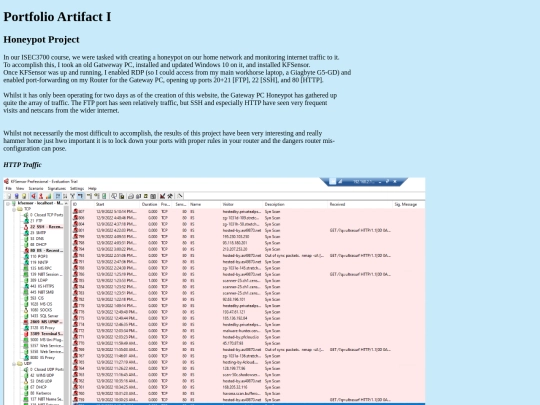Screen dimensions: 540x405
Task: Open the View menu in KFSensor
Action: click(x=20, y=188)
